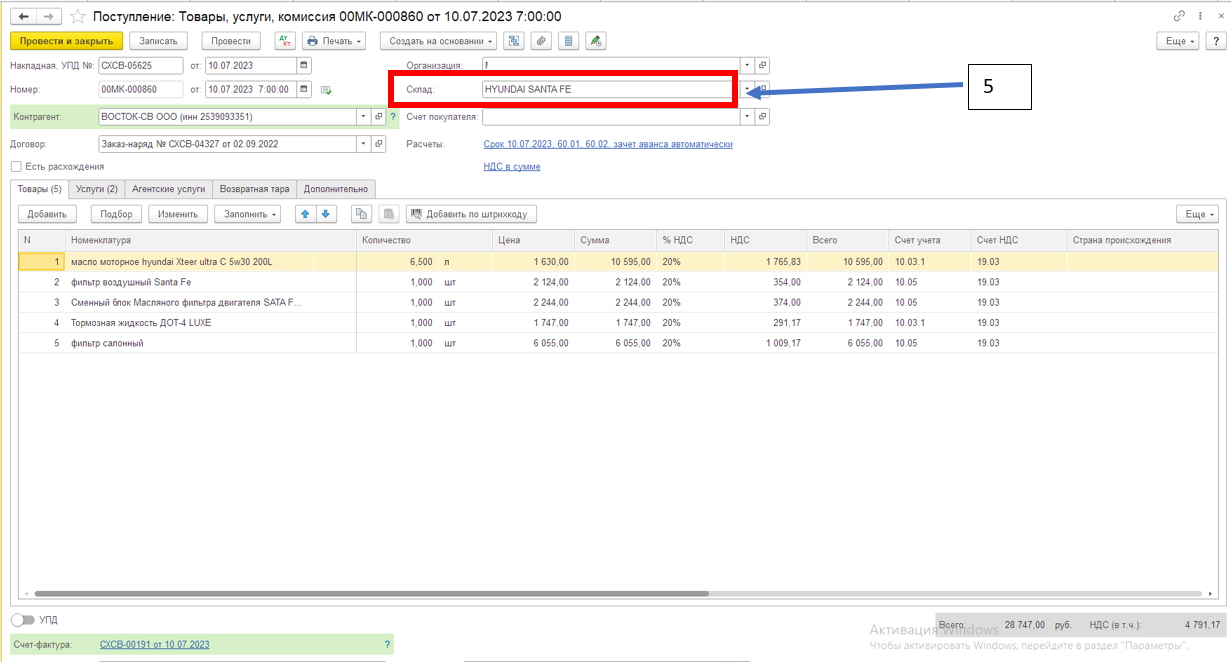Click the Дт/Кт postings icon
This screenshot has width=1231, height=662.
tap(285, 41)
